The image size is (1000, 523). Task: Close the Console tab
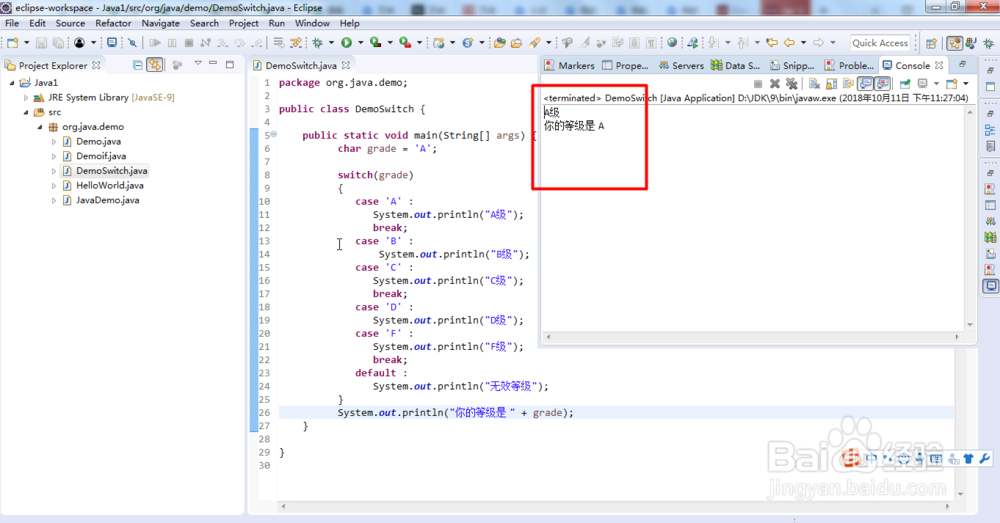pos(939,65)
